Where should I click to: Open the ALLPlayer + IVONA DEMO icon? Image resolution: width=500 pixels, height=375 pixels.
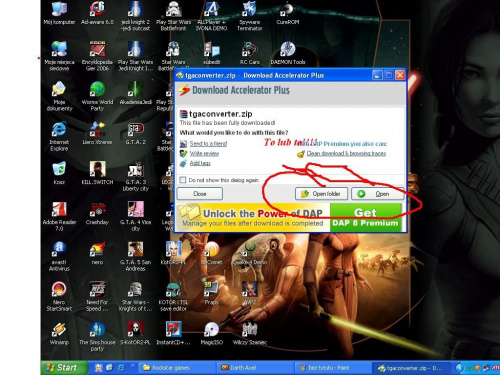pyautogui.click(x=211, y=16)
